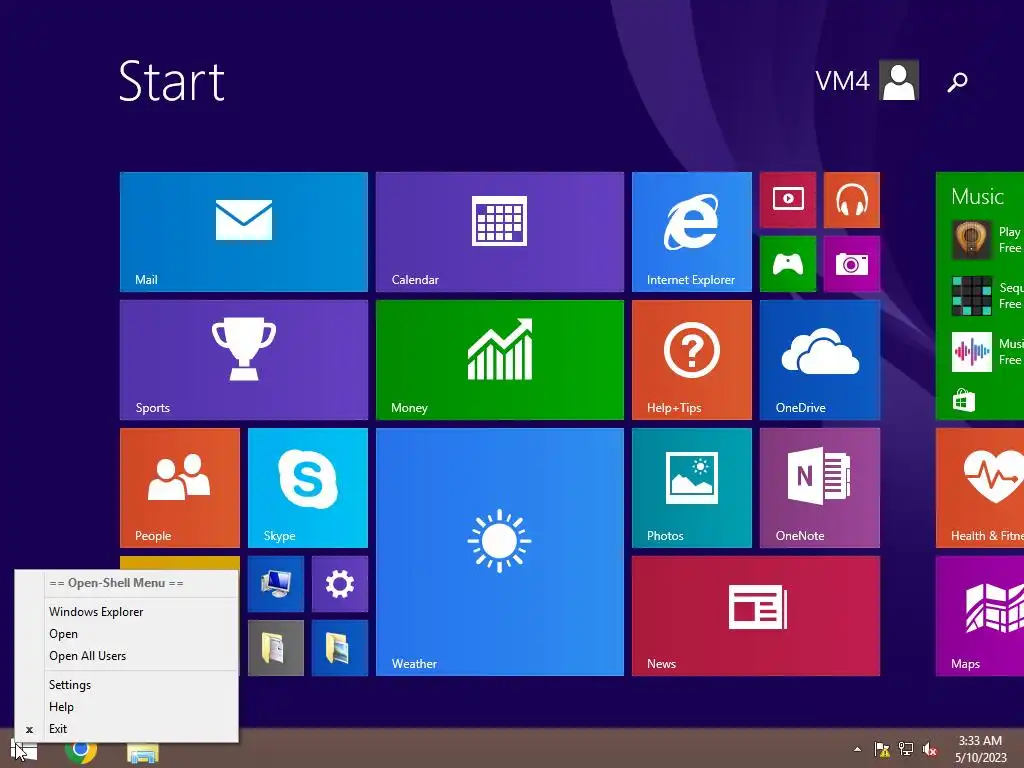Open the Weather tile

click(x=500, y=552)
